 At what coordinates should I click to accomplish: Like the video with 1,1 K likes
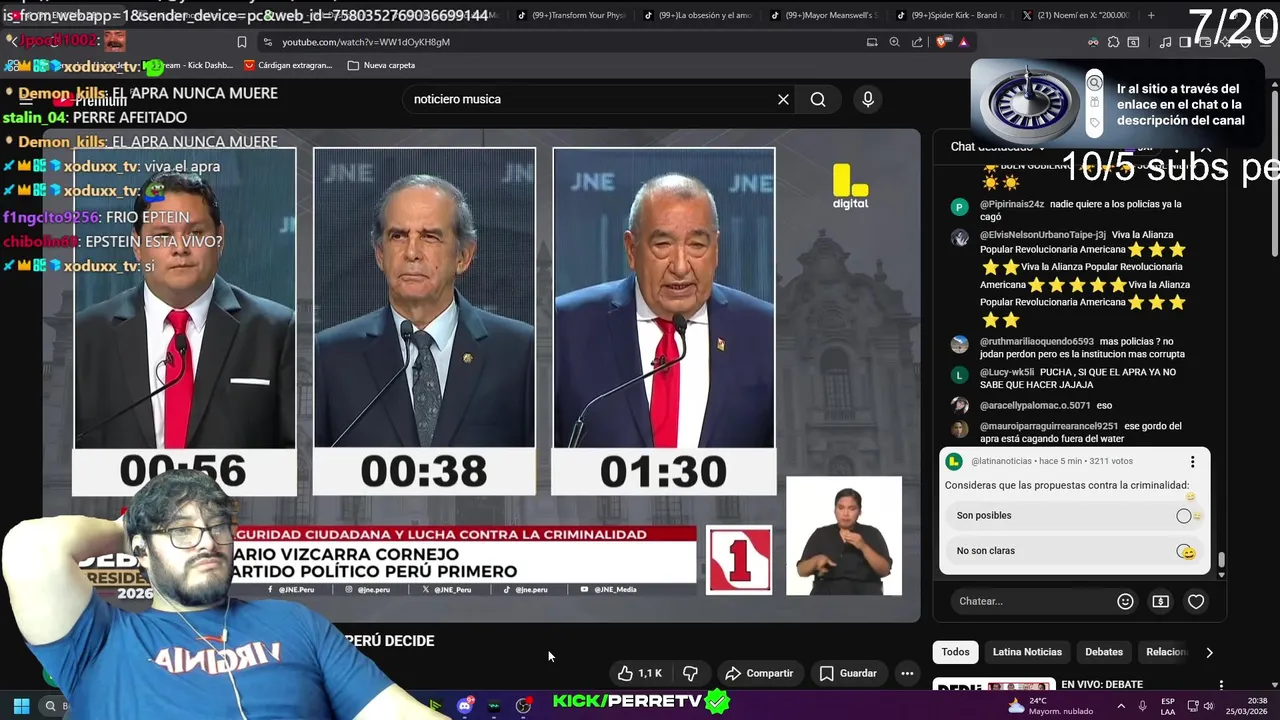click(x=640, y=673)
